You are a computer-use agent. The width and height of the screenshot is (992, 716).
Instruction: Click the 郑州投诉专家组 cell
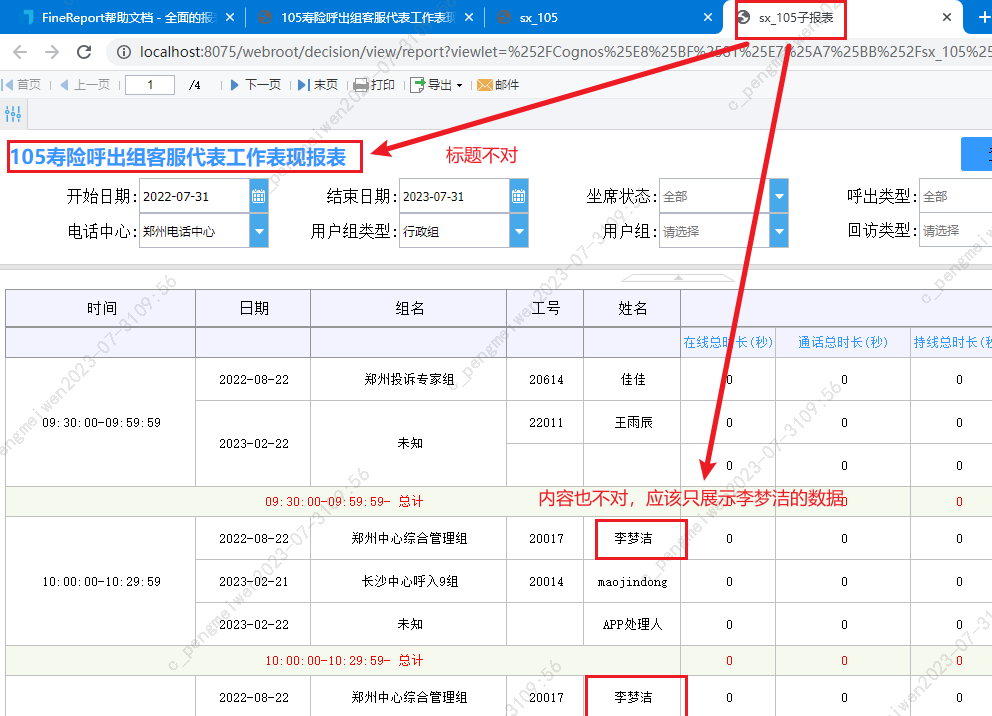coord(409,380)
